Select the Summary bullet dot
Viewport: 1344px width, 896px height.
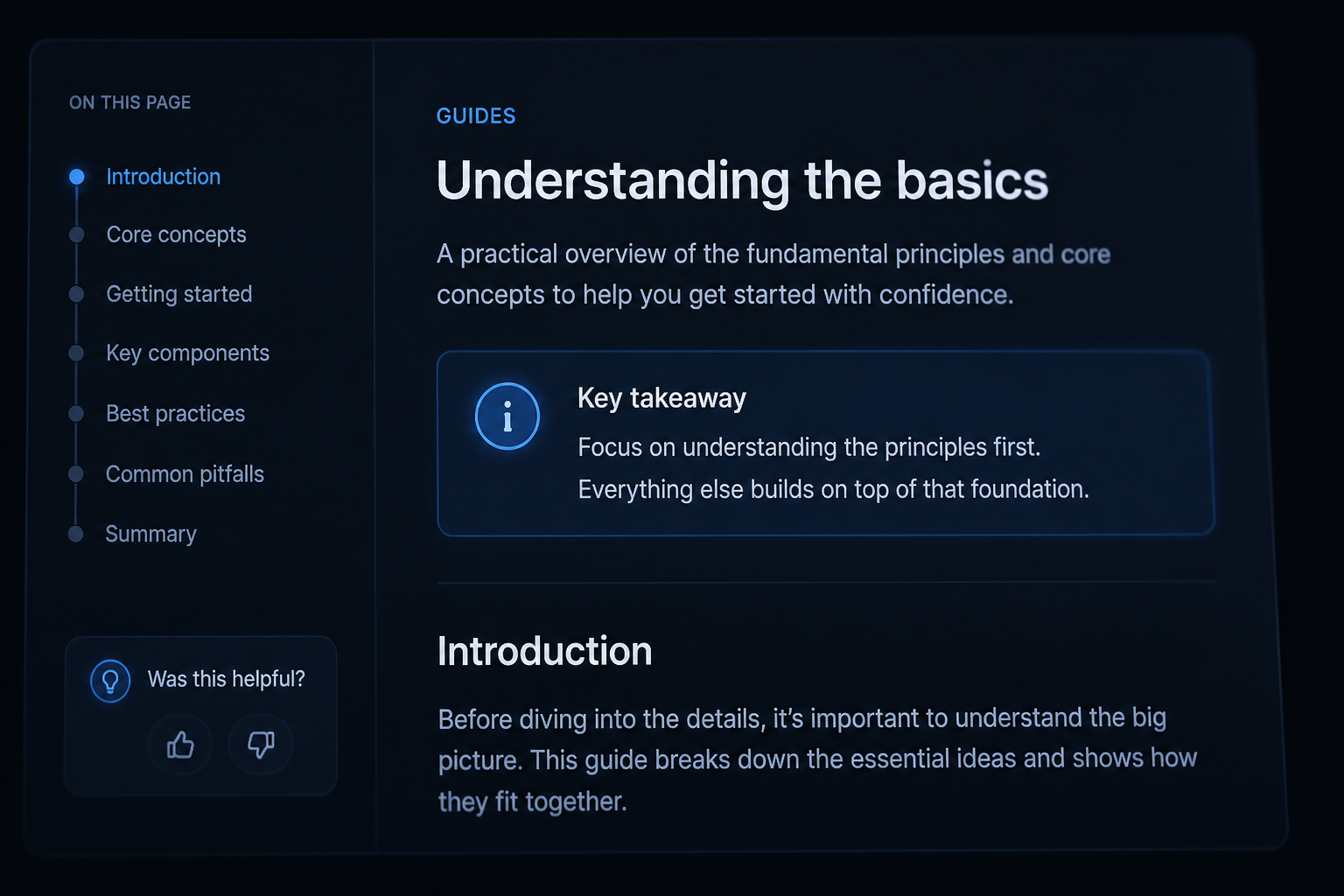pyautogui.click(x=76, y=534)
